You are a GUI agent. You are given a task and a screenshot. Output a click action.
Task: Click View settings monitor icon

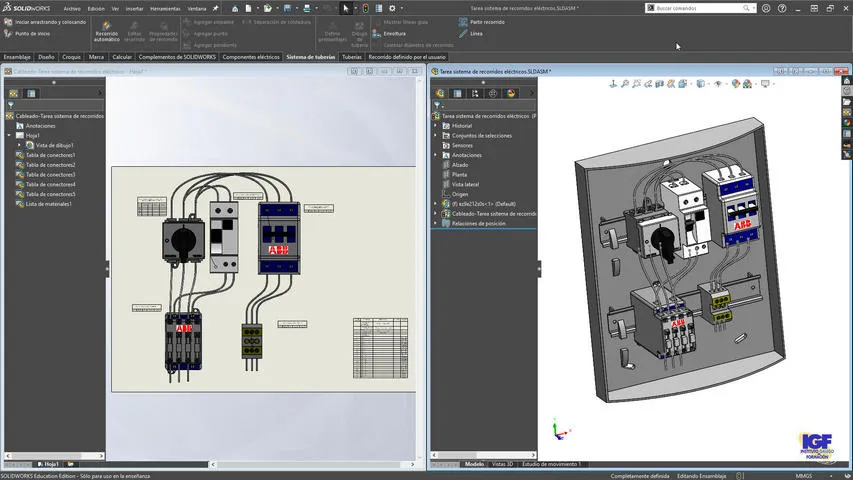pos(765,84)
